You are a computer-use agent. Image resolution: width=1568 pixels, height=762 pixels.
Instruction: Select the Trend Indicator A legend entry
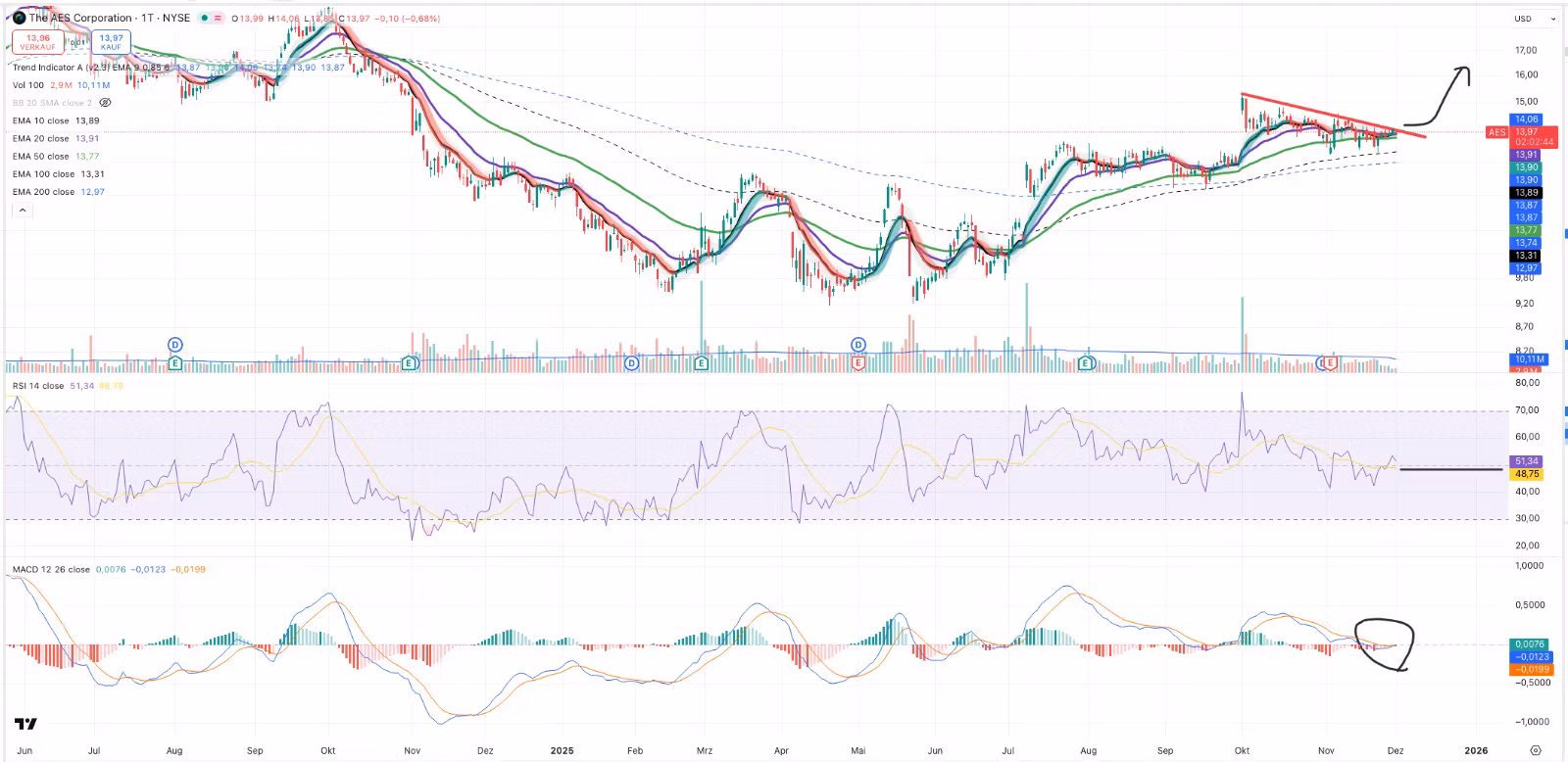(61, 68)
